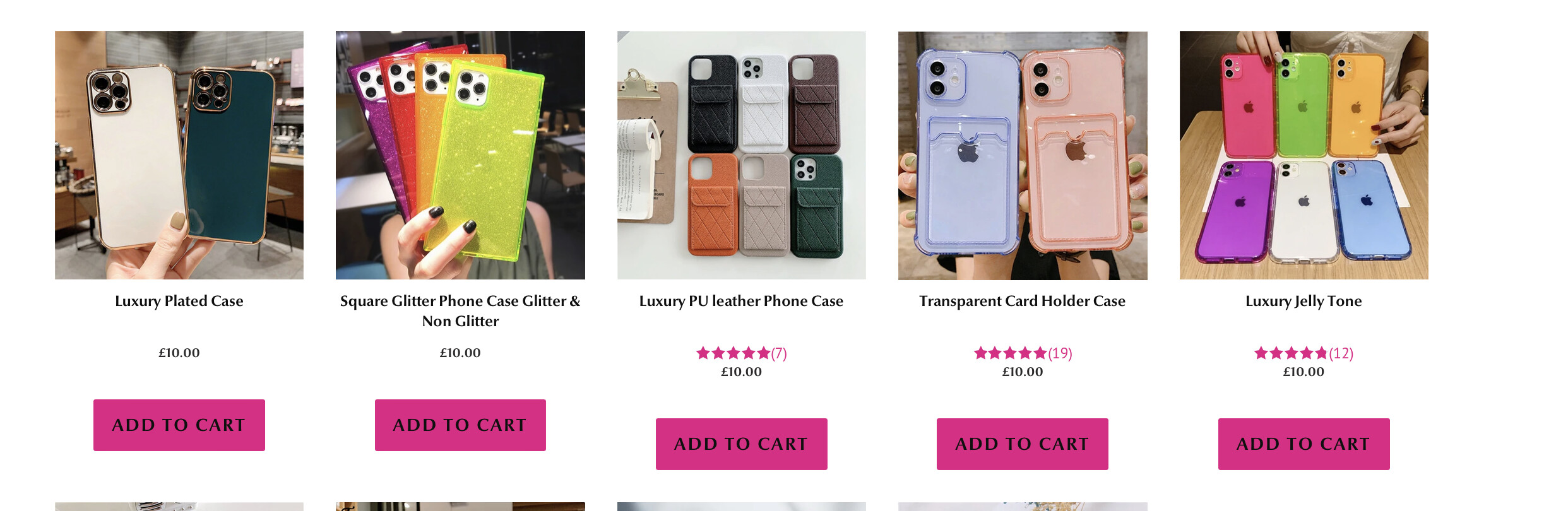Screen dimensions: 1568x511
Task: Open the Luxury Plated Case product image
Action: (x=179, y=155)
